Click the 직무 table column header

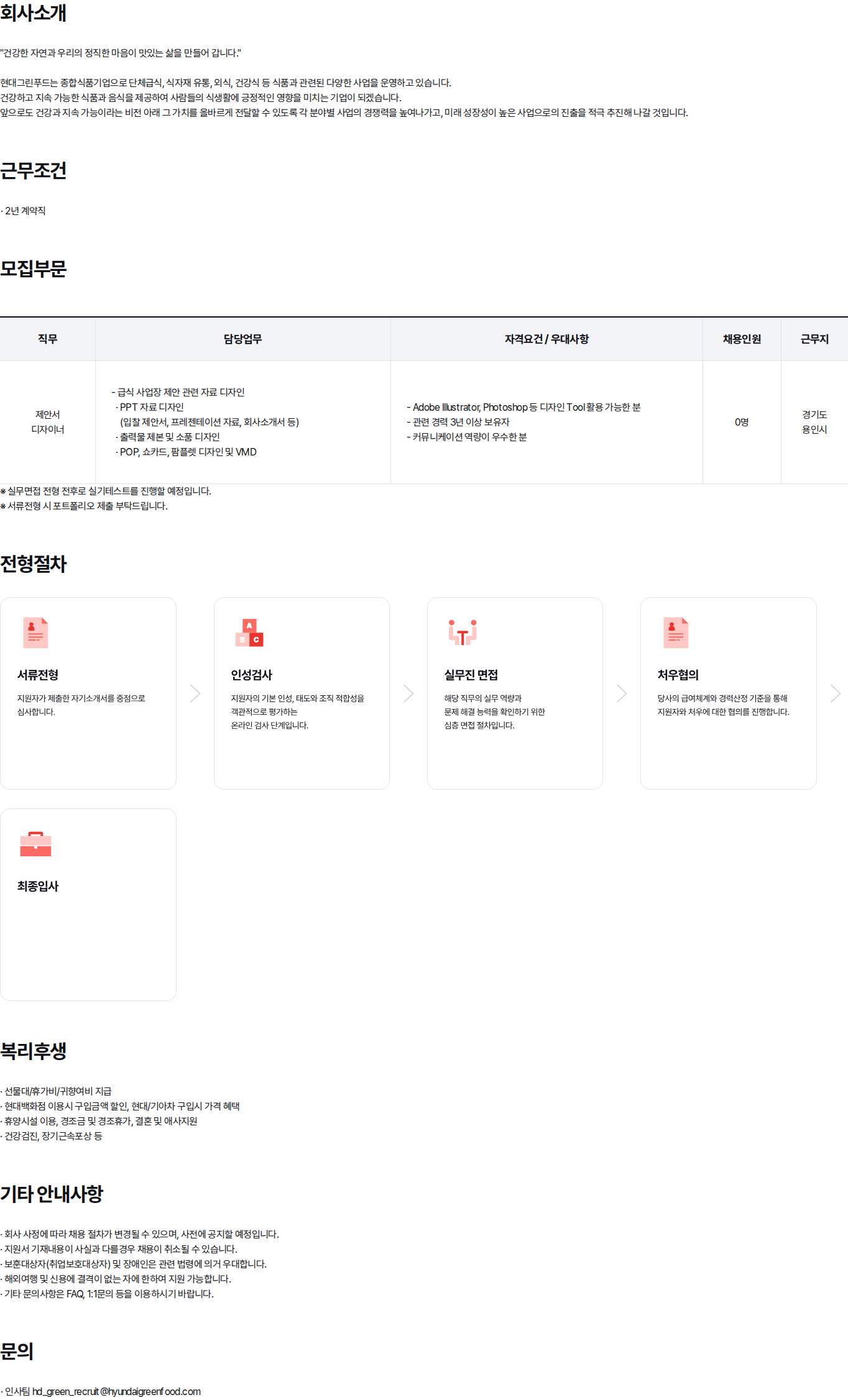[48, 339]
